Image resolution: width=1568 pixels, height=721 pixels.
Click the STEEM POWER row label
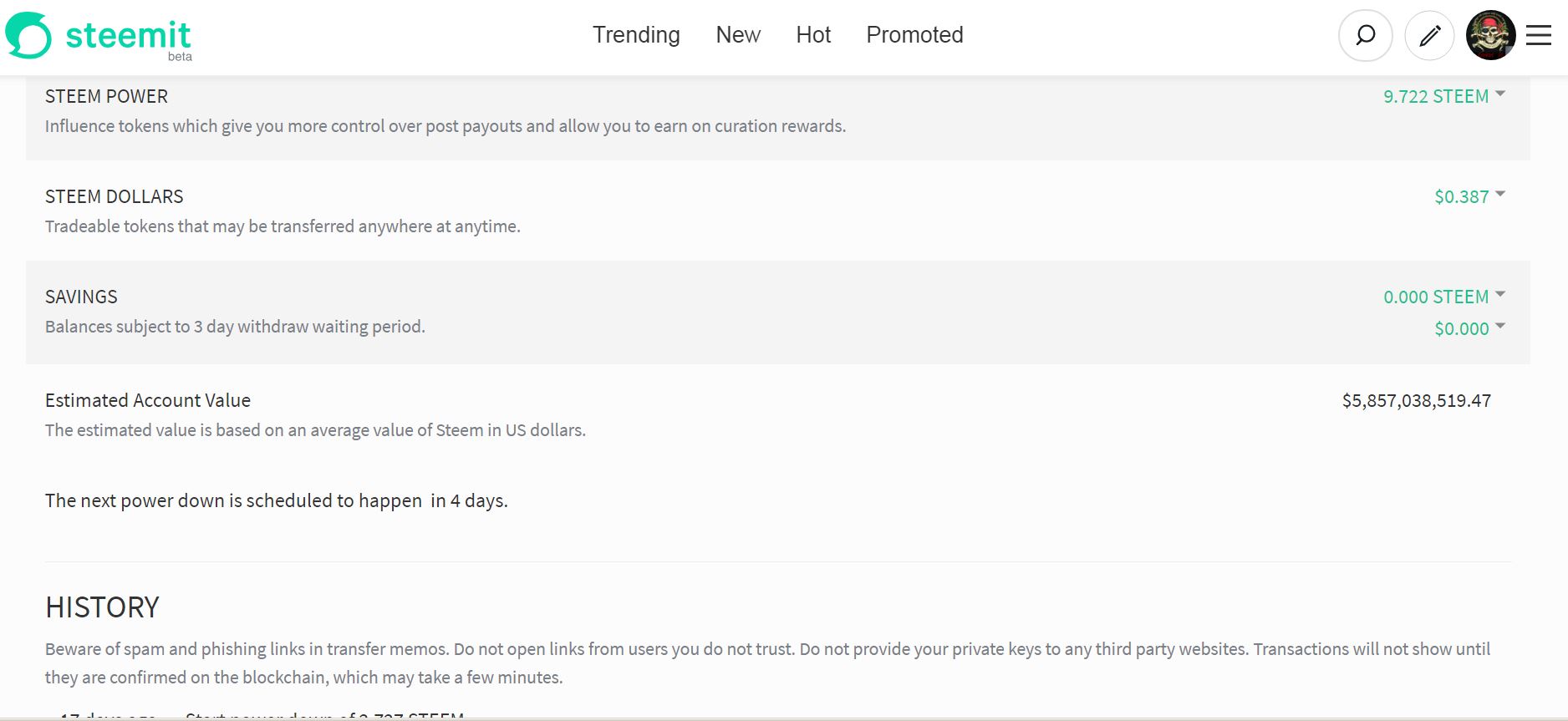[106, 96]
